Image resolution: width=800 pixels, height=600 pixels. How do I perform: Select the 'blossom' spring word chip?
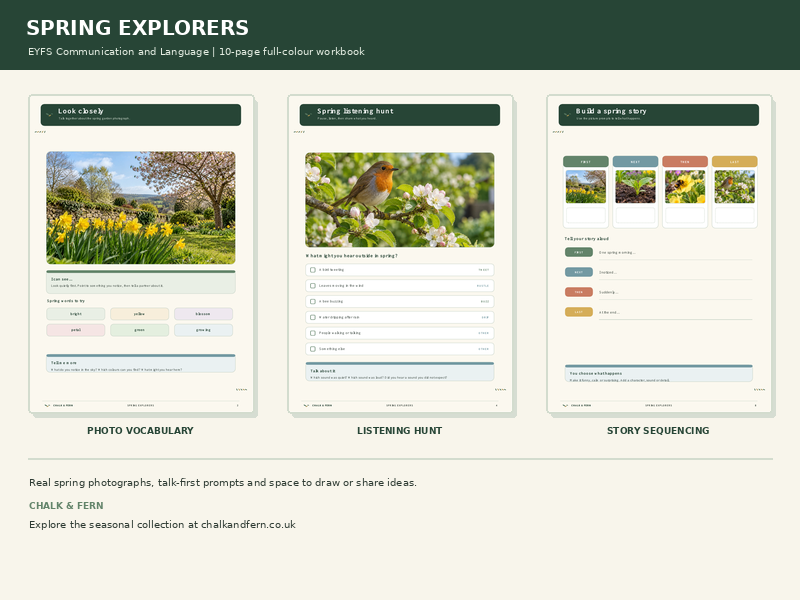click(203, 314)
